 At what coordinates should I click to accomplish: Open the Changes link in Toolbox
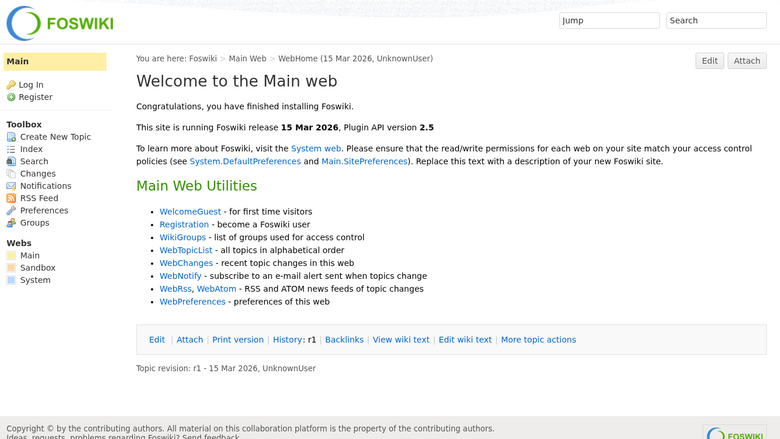(38, 174)
